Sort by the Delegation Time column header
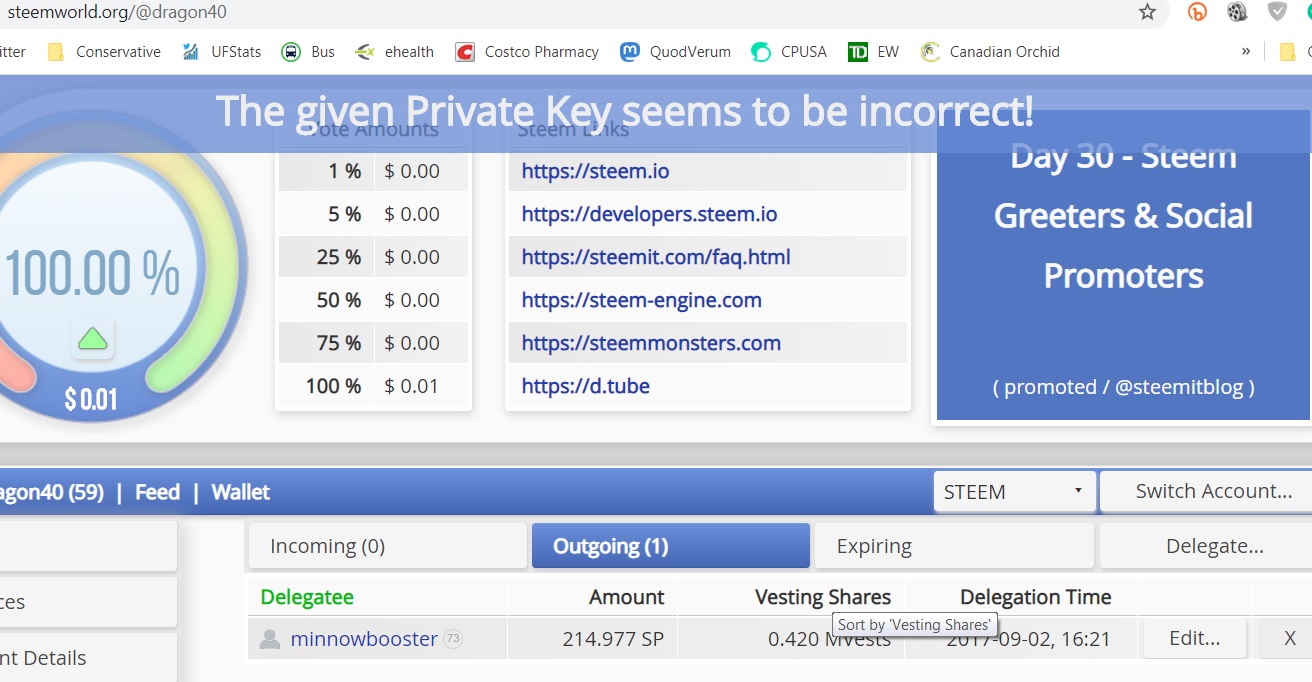Screen dimensions: 1312x682 [1035, 597]
